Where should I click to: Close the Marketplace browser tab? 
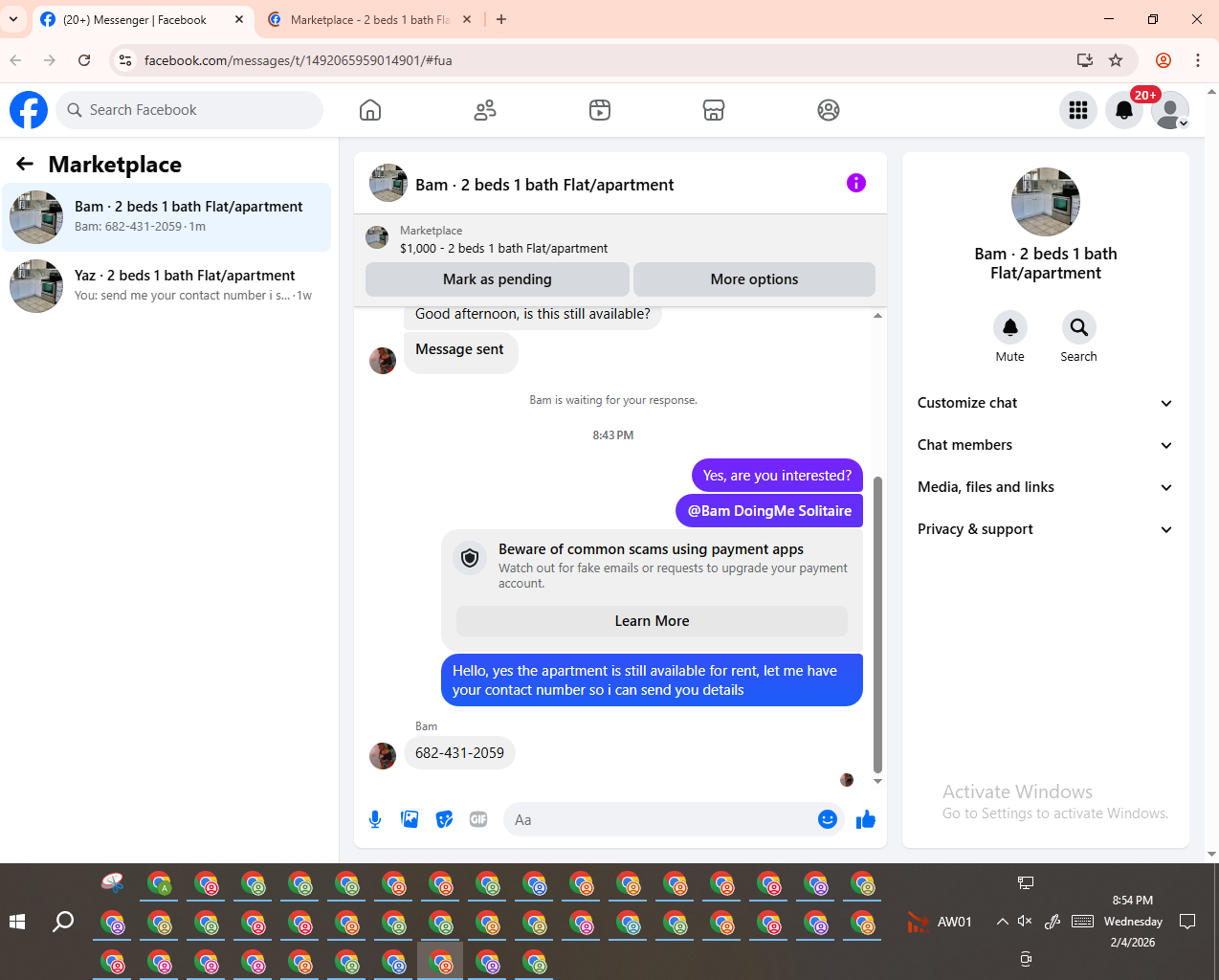point(467,19)
